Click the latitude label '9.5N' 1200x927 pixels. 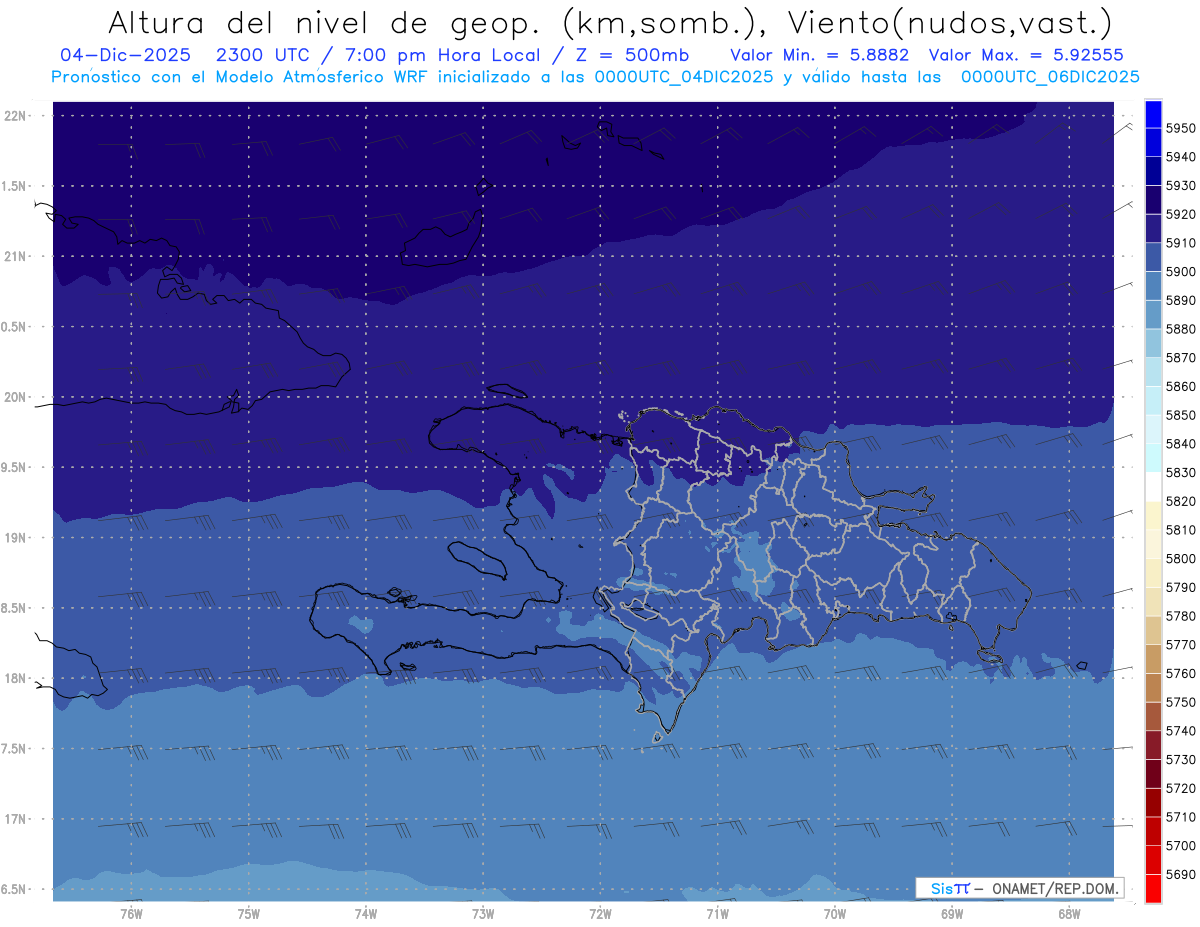[x=14, y=467]
